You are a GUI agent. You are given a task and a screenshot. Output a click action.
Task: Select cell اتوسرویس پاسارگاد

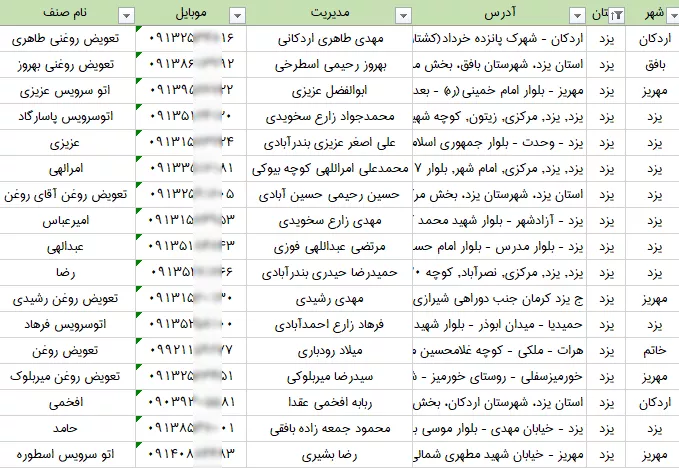click(x=68, y=117)
